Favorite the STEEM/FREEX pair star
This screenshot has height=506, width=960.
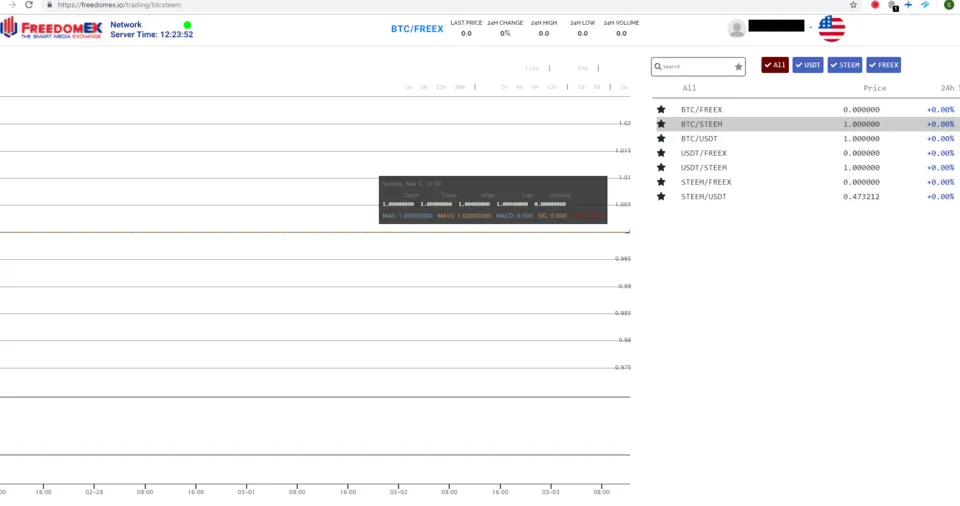pos(661,182)
